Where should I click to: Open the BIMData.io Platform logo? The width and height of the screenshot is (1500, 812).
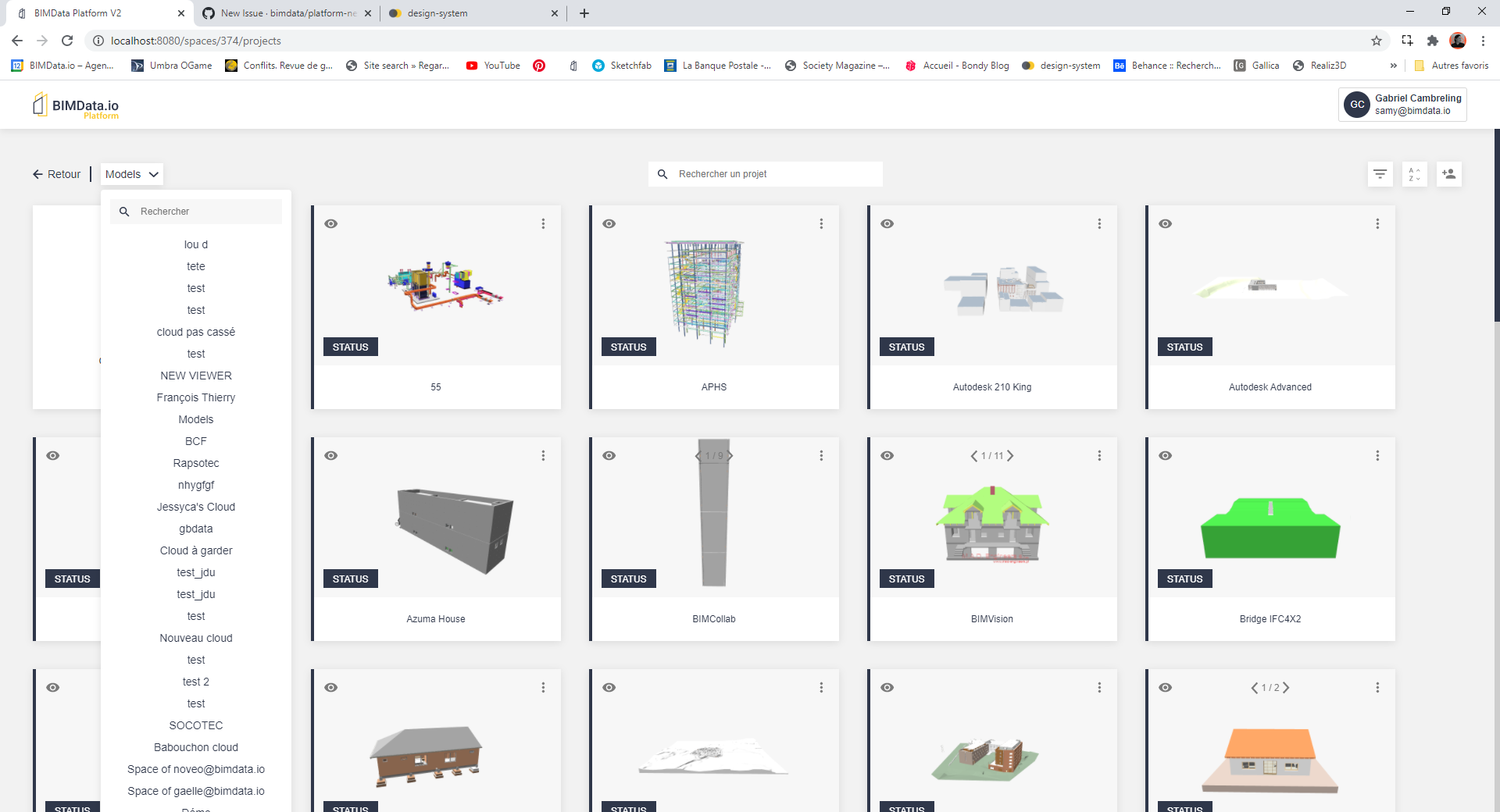click(x=75, y=104)
